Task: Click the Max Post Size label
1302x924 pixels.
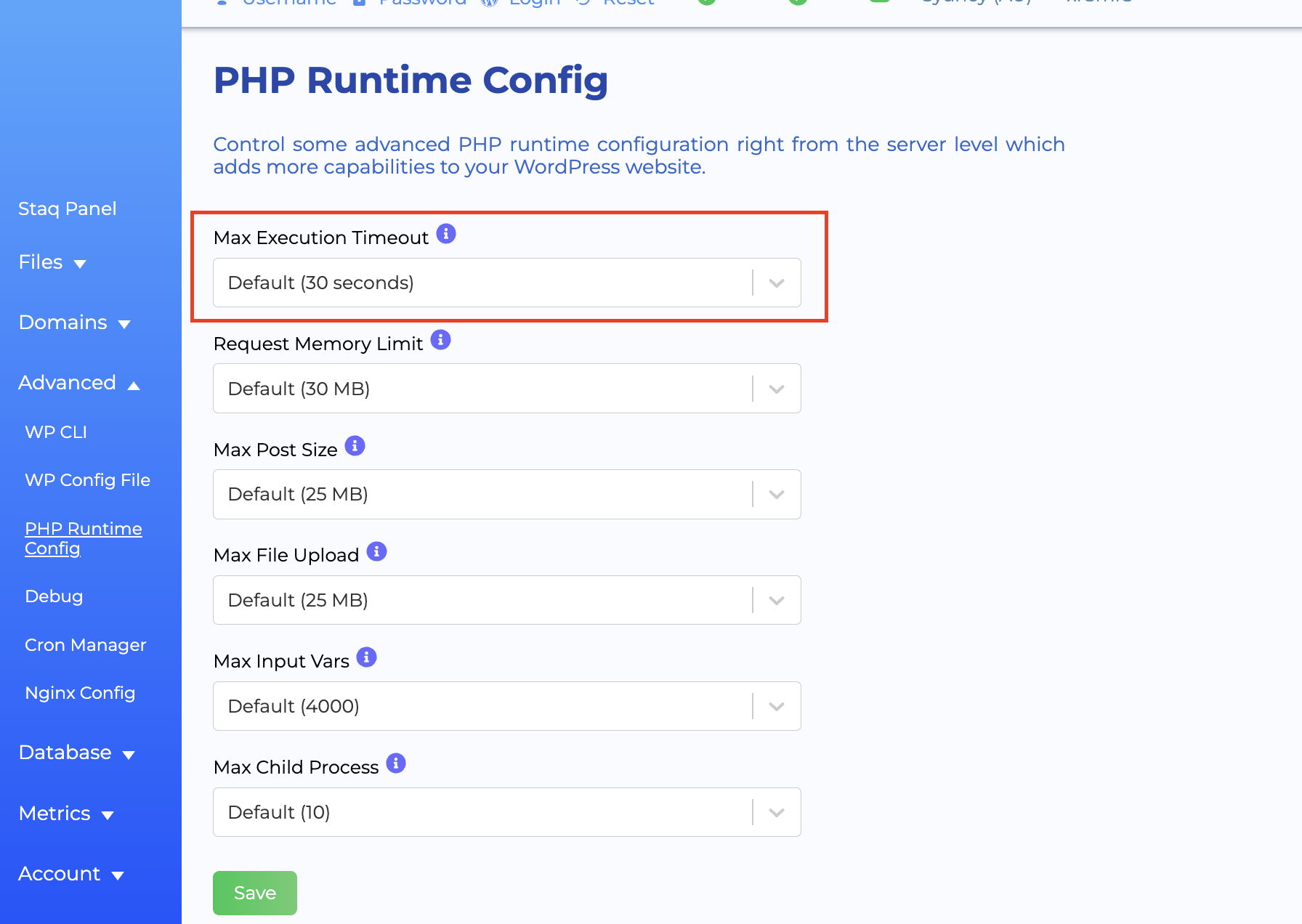Action: click(275, 450)
